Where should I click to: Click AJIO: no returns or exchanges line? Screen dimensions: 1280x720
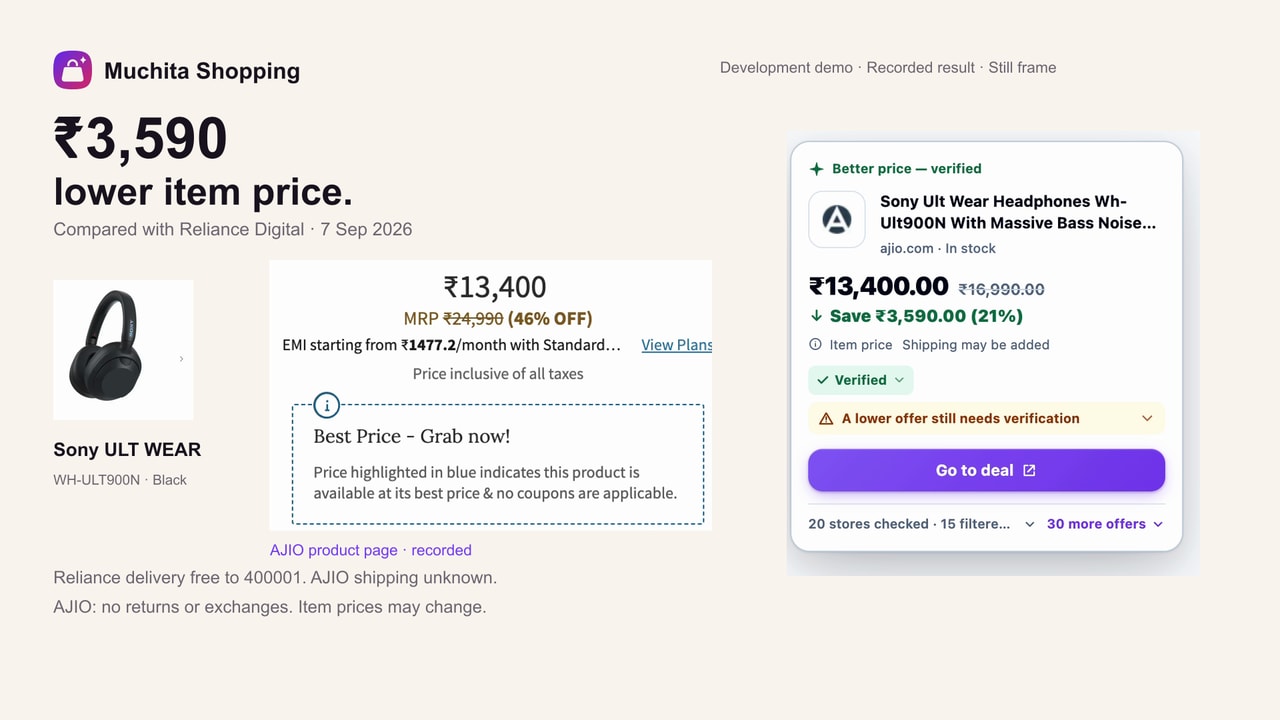pos(270,607)
